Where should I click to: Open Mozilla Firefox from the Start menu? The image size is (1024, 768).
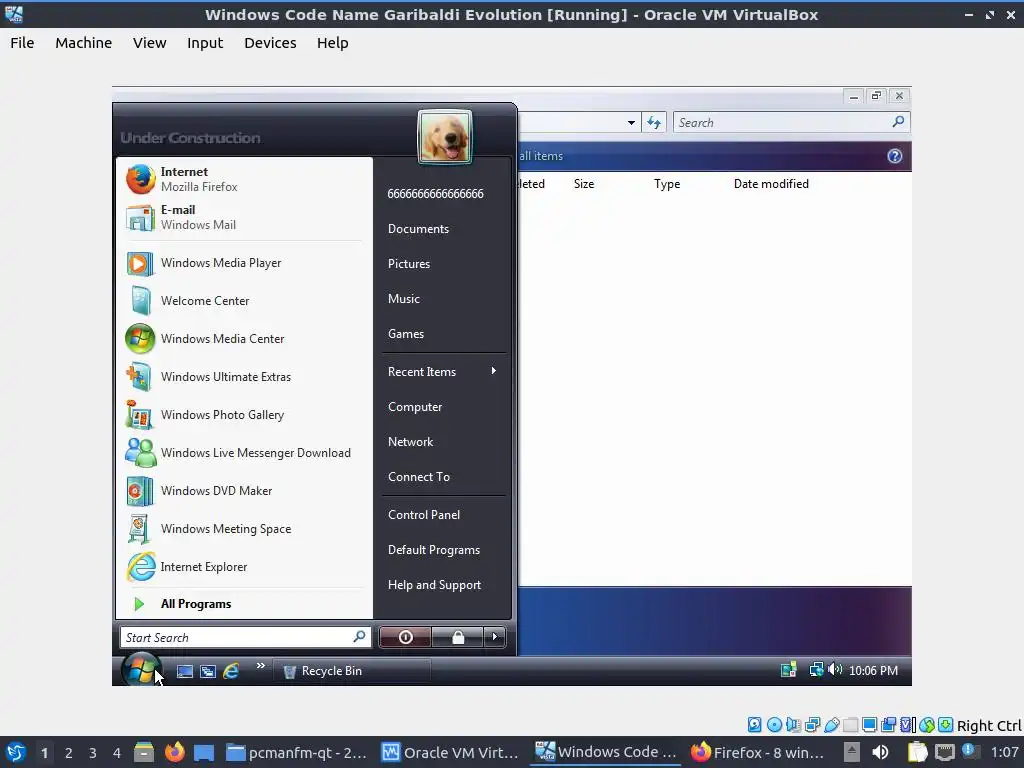pos(242,179)
